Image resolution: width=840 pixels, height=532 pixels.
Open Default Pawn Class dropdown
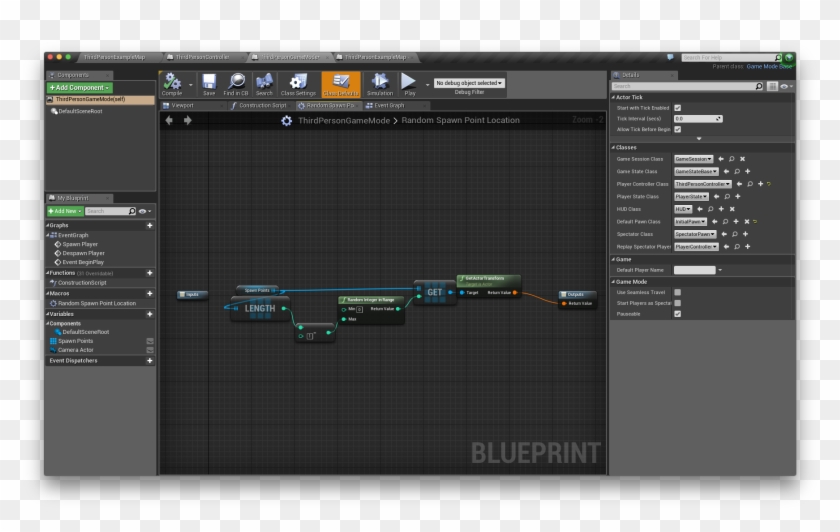click(x=691, y=221)
